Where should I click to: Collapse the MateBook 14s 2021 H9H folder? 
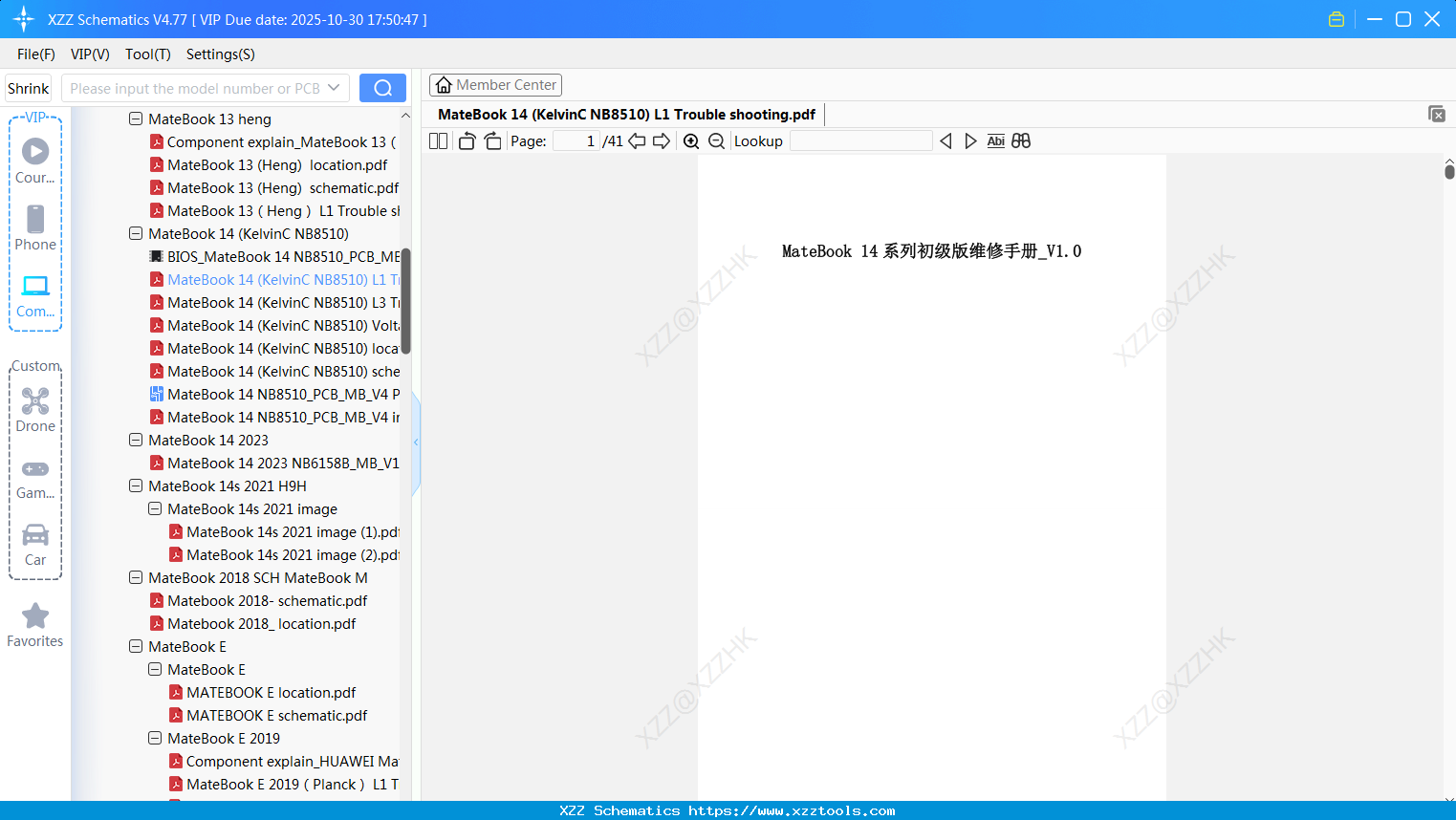click(x=136, y=486)
